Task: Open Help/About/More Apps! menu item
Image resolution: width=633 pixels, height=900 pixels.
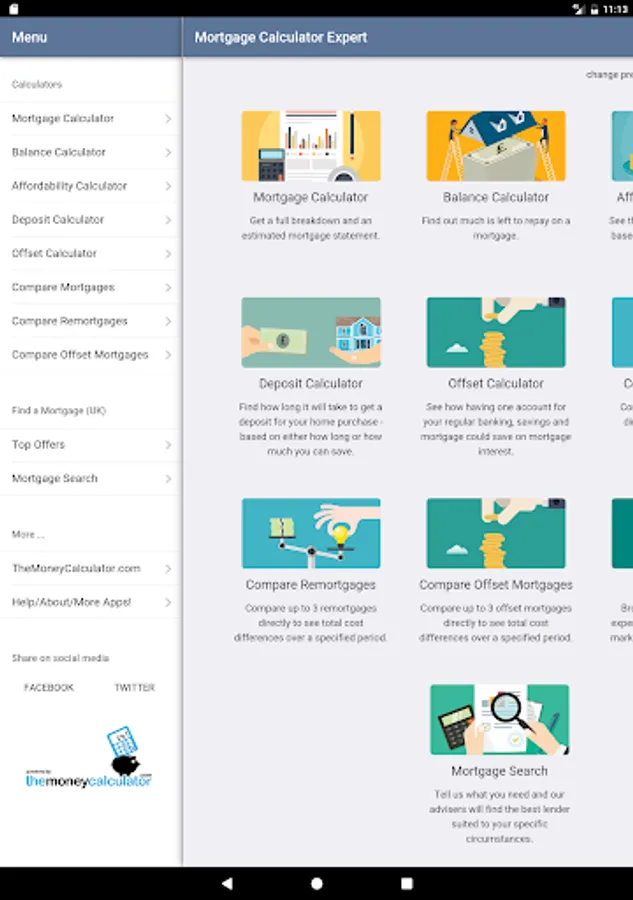Action: coord(91,602)
